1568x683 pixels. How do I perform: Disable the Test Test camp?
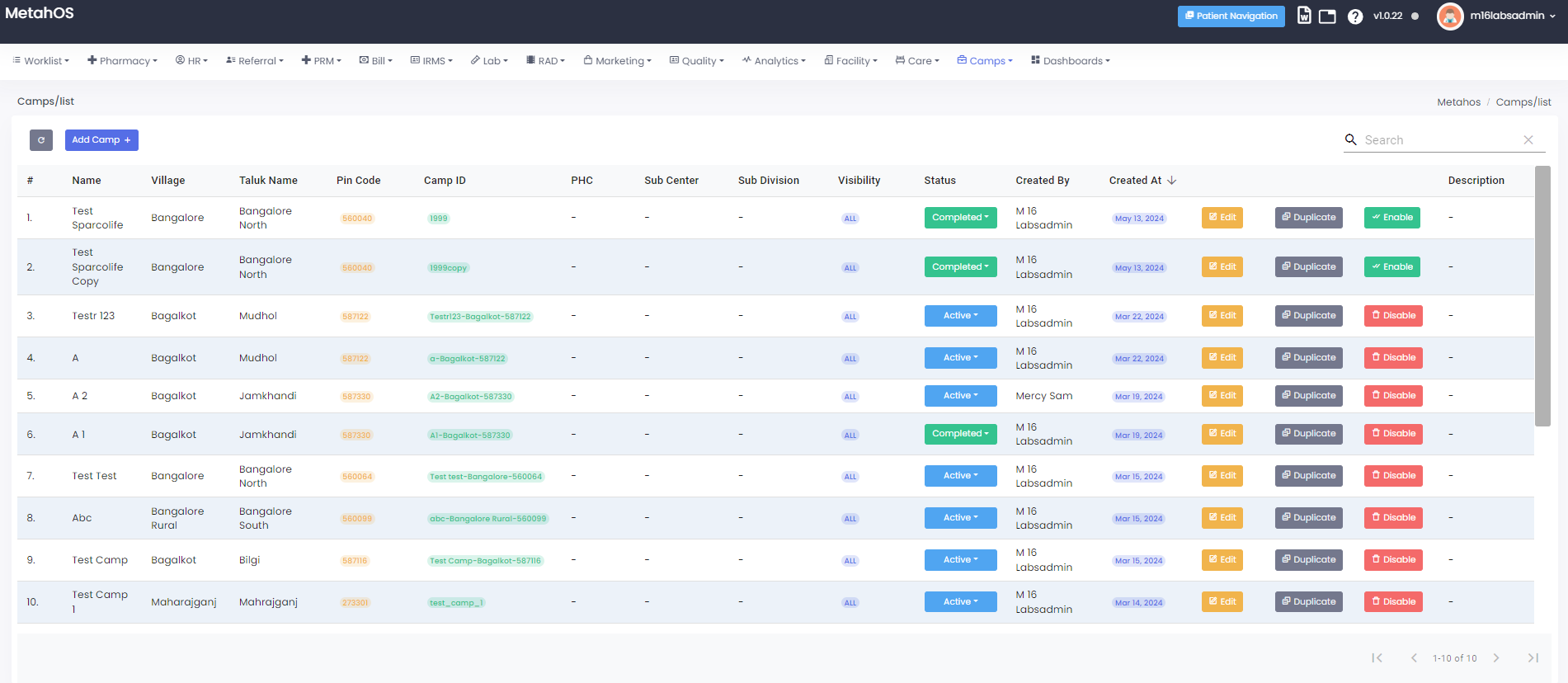coord(1393,476)
